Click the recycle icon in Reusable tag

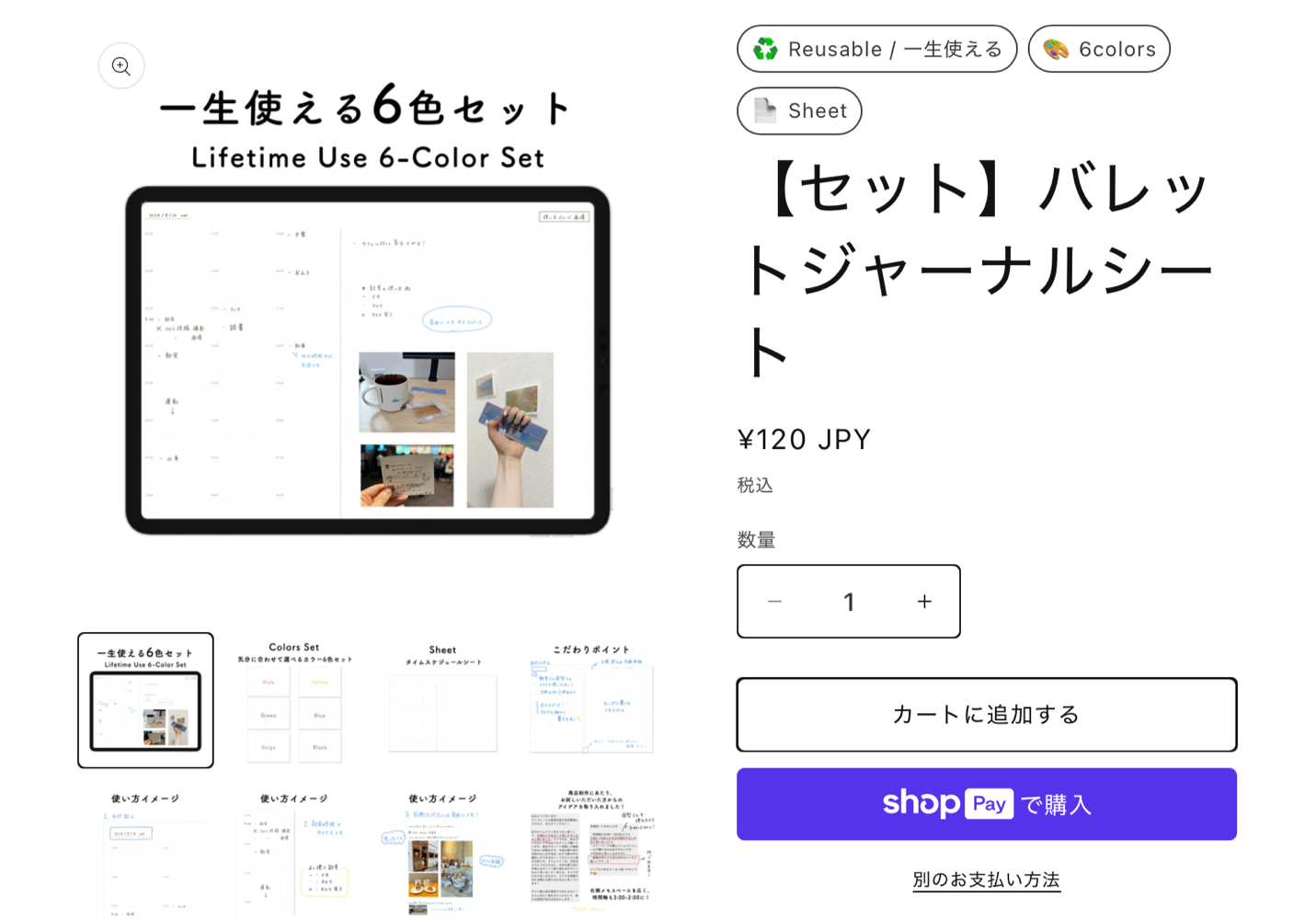765,49
